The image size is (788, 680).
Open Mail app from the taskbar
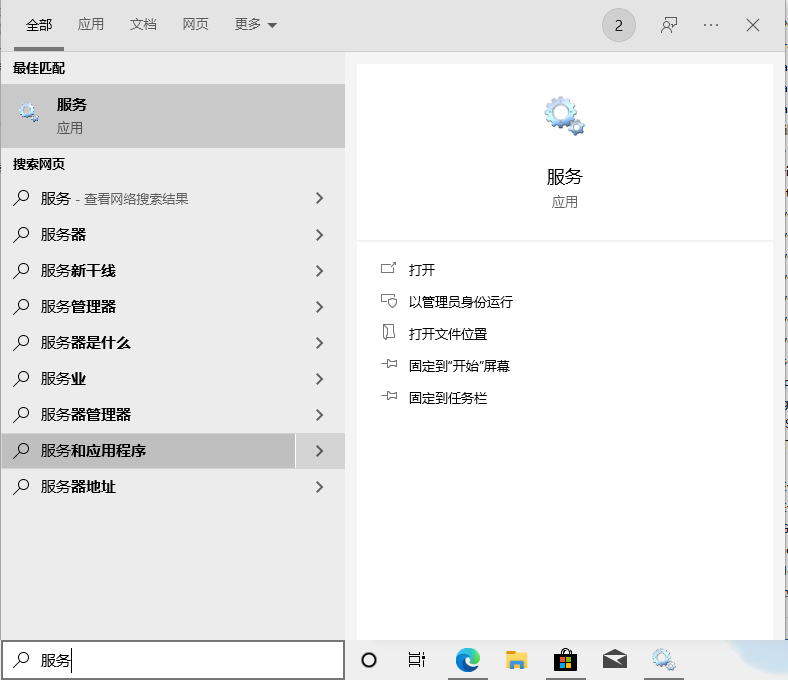615,659
